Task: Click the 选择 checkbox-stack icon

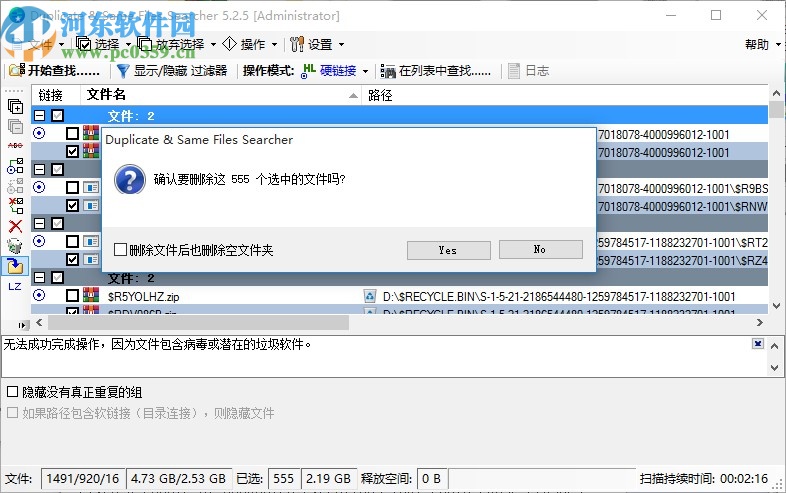Action: [83, 44]
